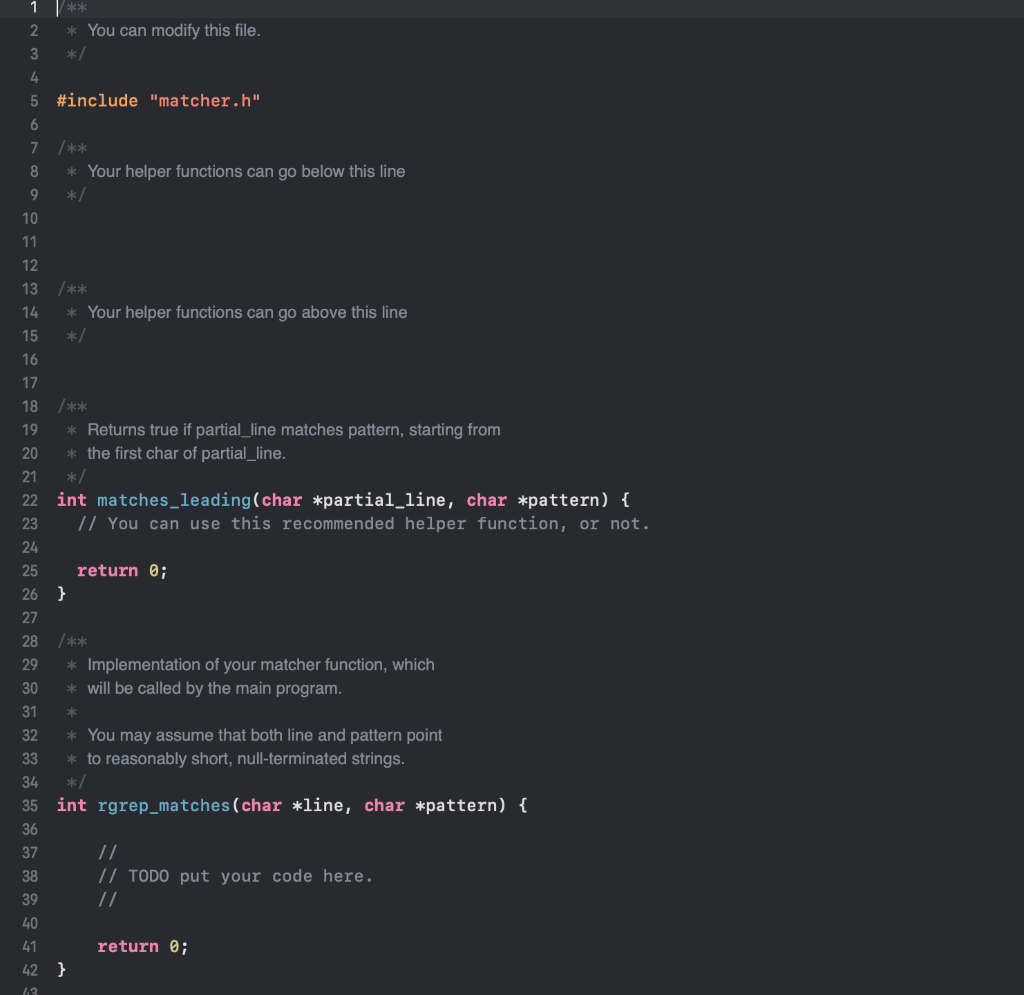Click line number 42 in the gutter
Viewport: 1024px width, 995px height.
tap(30, 969)
